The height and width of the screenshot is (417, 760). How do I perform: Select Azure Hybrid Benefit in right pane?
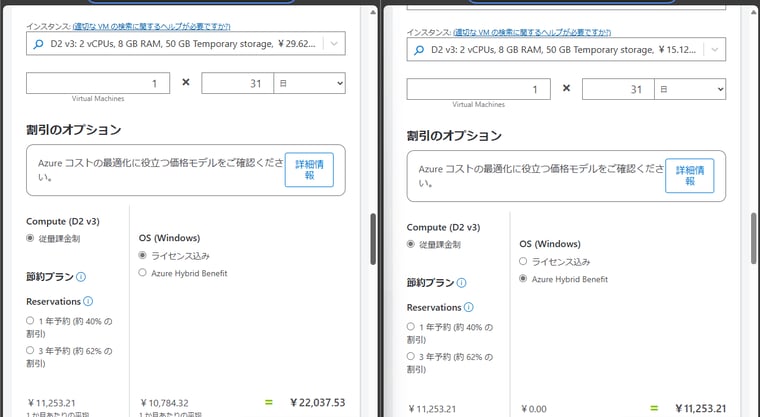click(523, 278)
